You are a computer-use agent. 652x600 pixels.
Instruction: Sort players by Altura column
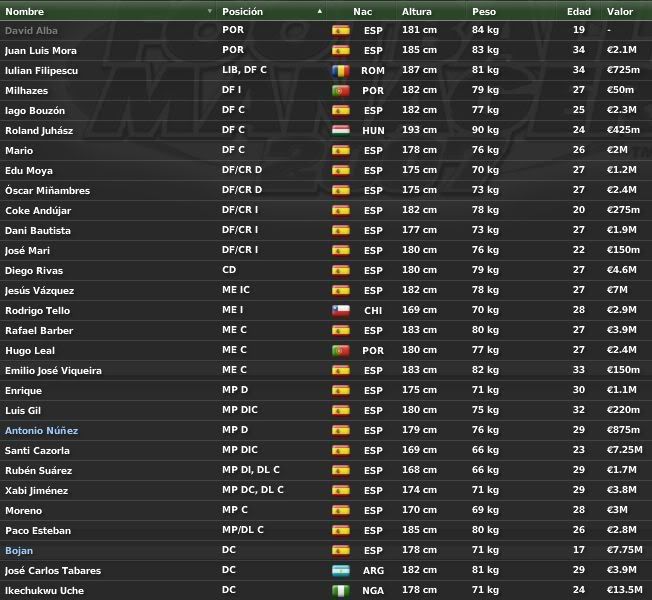click(417, 12)
